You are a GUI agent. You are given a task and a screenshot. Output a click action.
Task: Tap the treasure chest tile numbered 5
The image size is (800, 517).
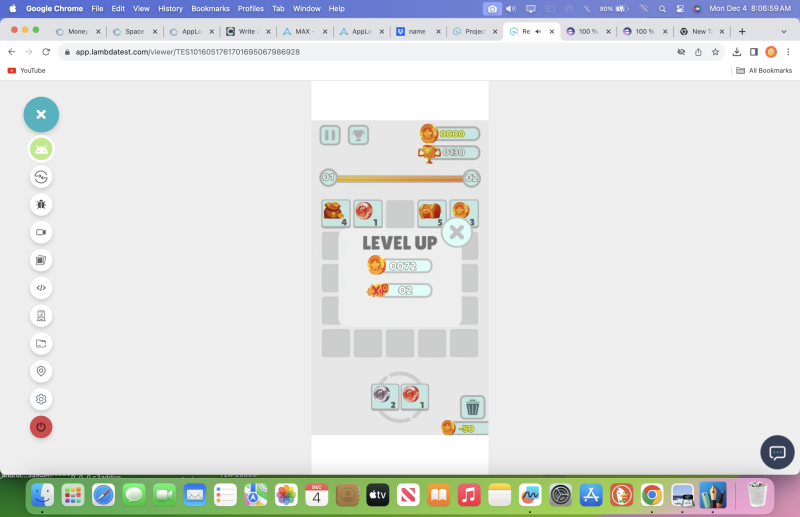(x=432, y=213)
